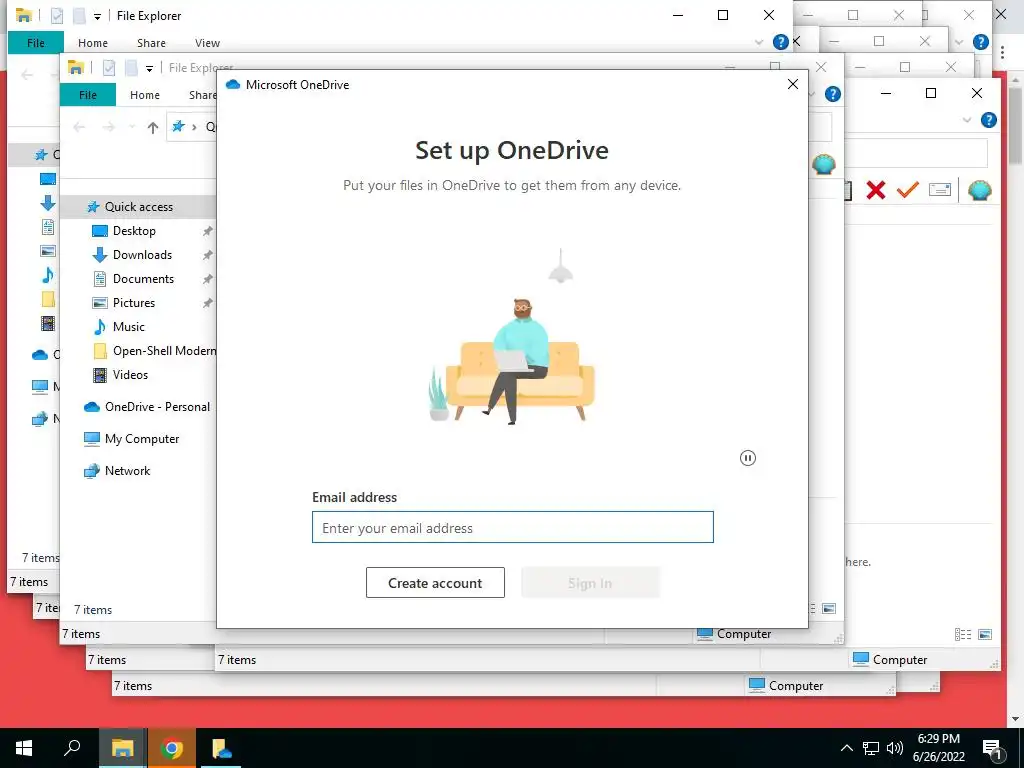The image size is (1024, 768).
Task: Select Quick access in navigation tree
Action: point(138,206)
